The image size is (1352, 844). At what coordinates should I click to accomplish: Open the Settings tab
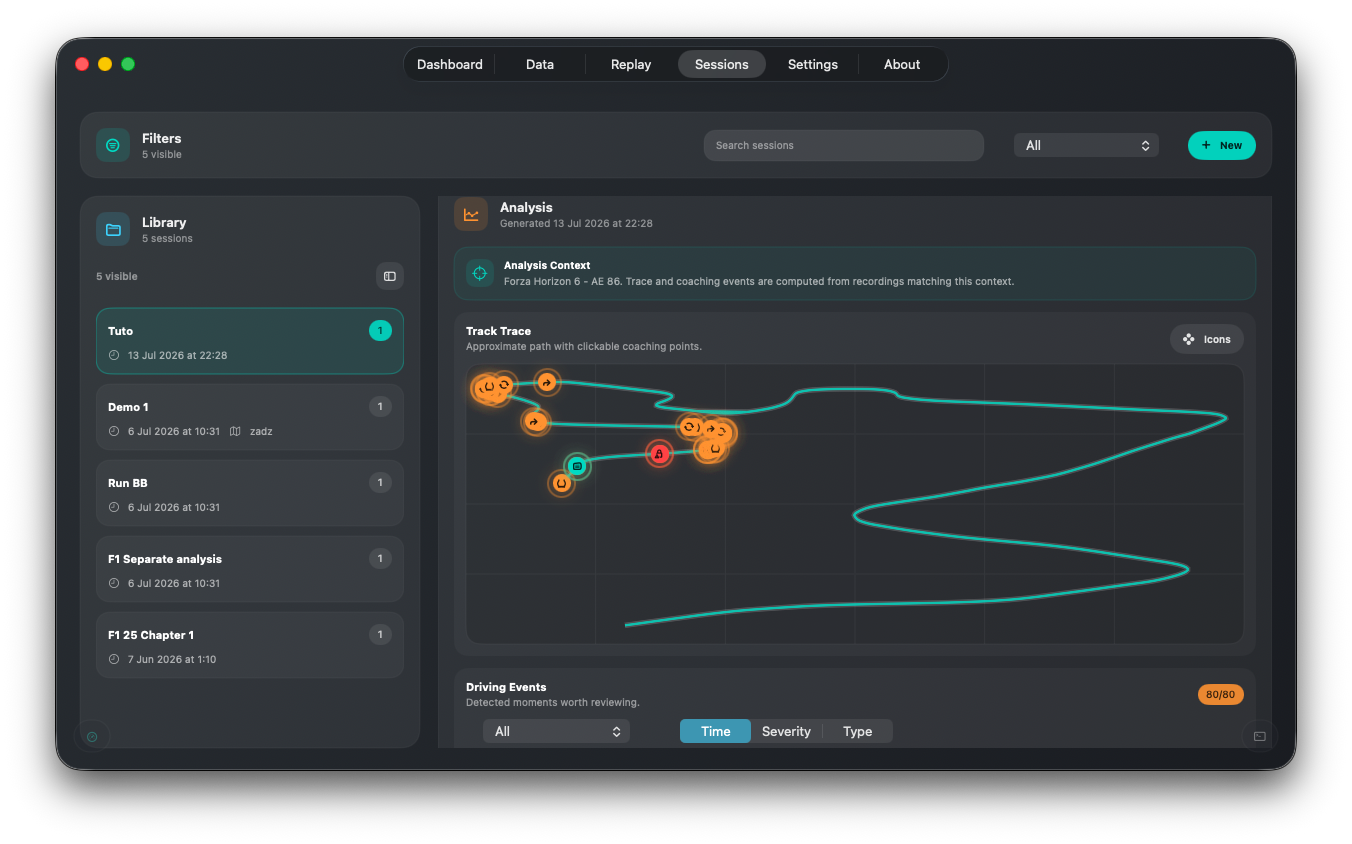point(813,64)
